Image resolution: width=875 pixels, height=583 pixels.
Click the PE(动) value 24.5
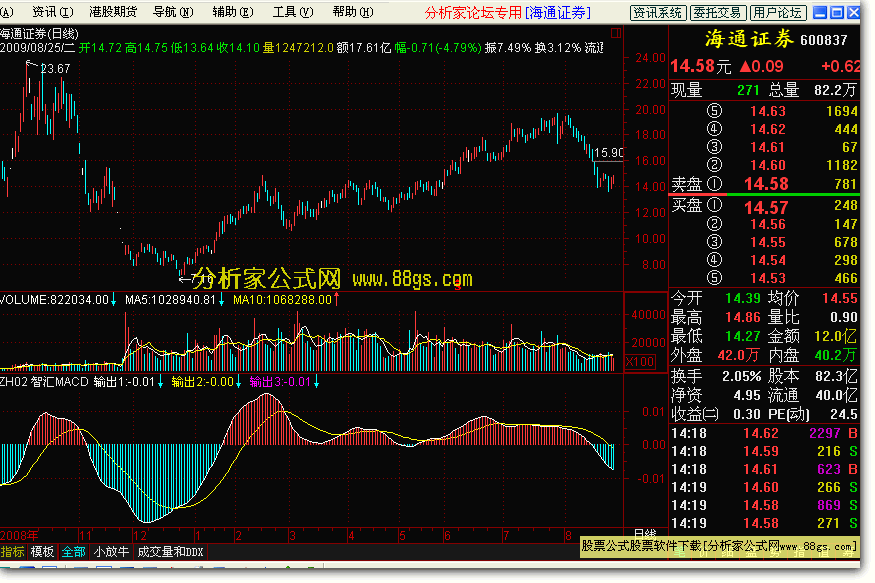(844, 415)
